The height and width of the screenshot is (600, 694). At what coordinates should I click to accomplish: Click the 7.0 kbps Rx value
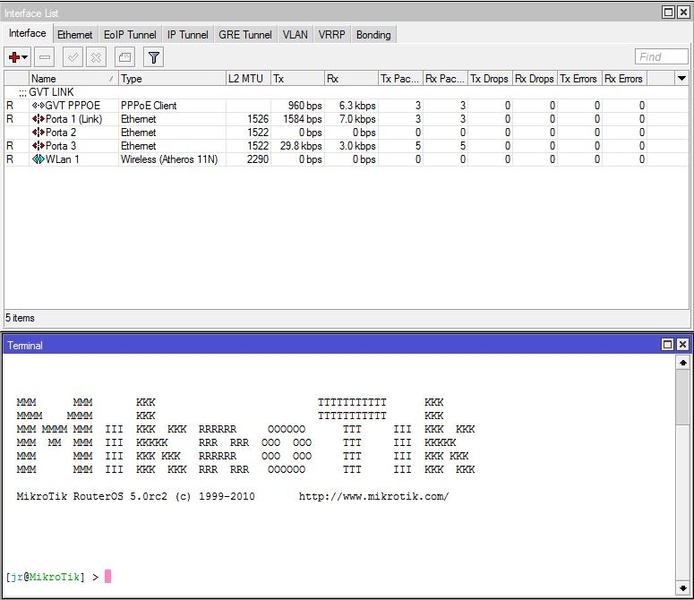pyautogui.click(x=357, y=119)
